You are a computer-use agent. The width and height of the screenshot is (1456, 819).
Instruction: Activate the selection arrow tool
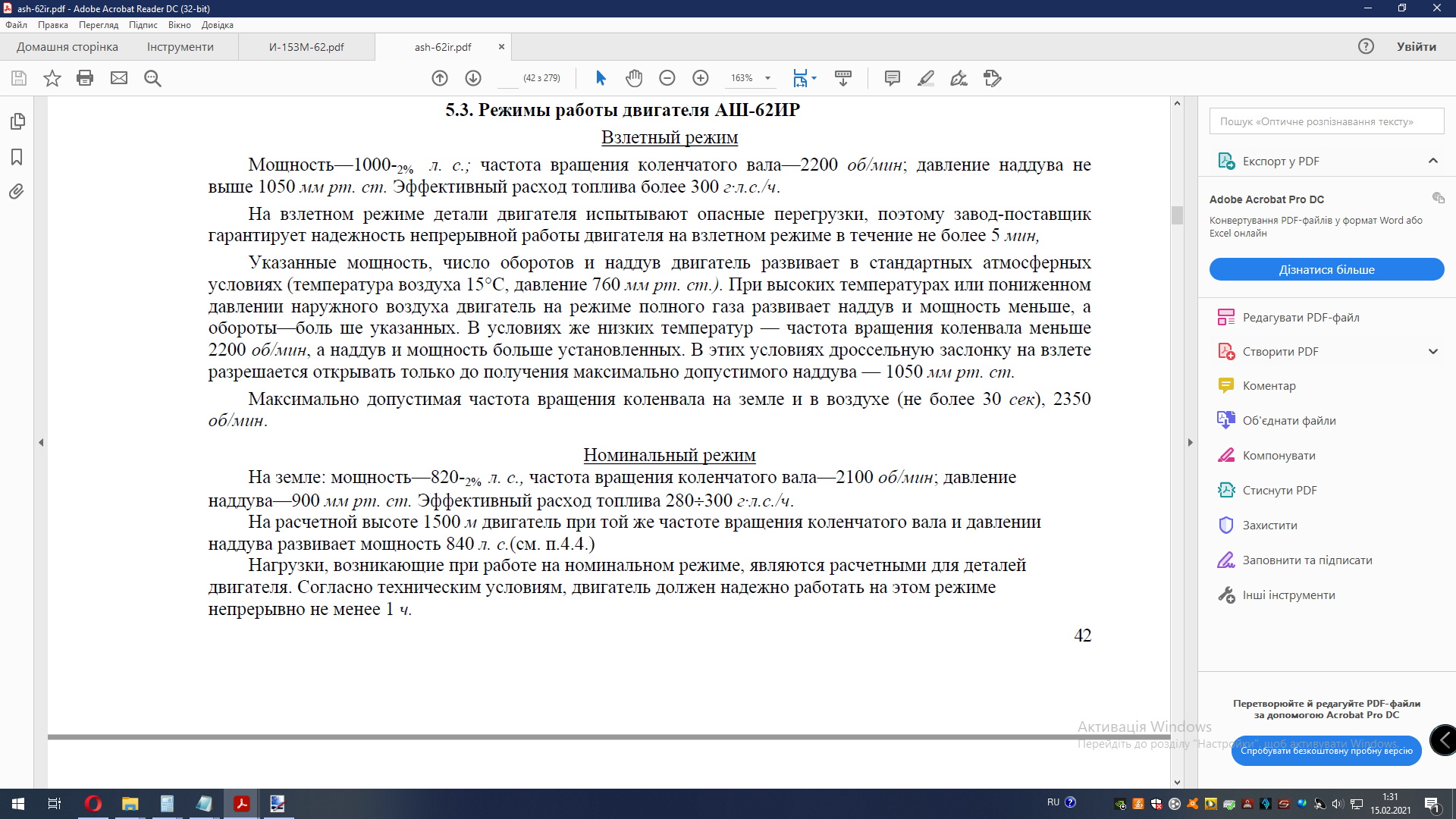601,78
